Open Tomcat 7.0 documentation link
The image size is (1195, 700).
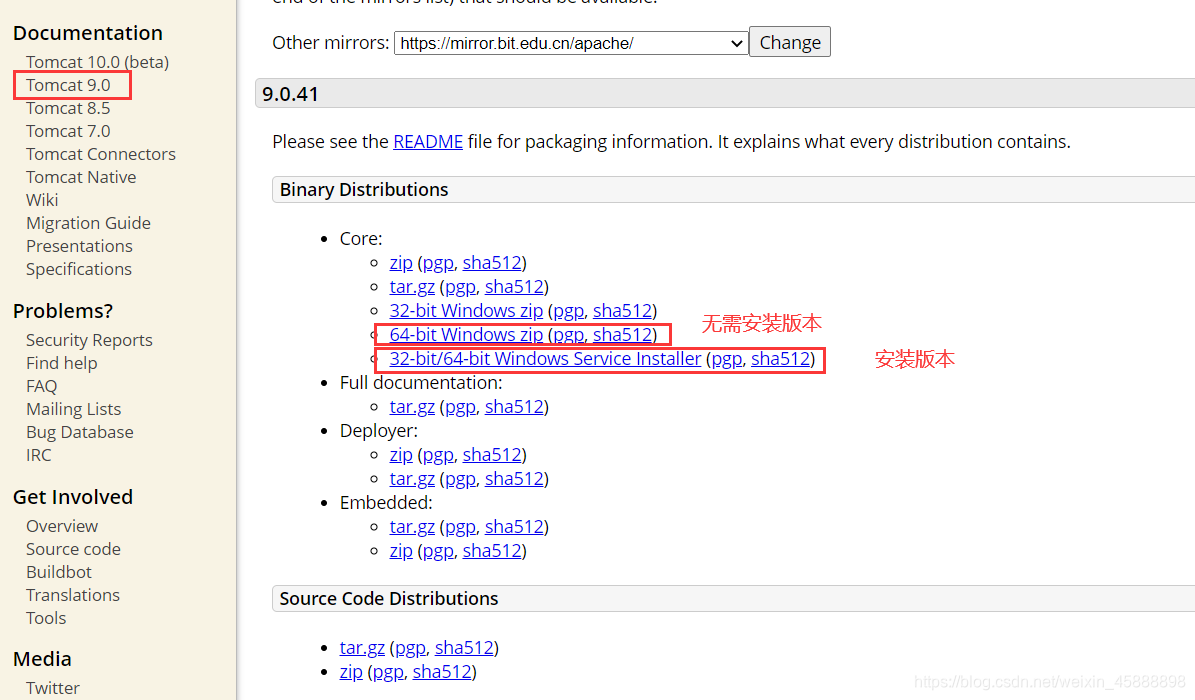click(68, 131)
